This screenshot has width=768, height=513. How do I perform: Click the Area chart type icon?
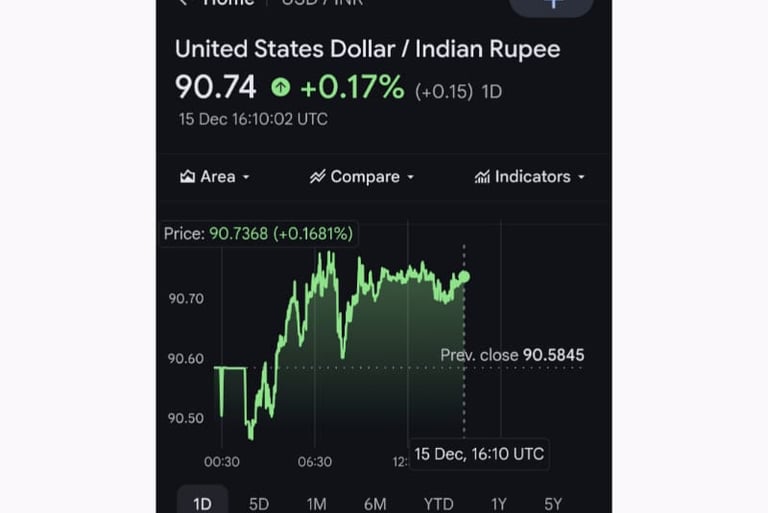187,177
